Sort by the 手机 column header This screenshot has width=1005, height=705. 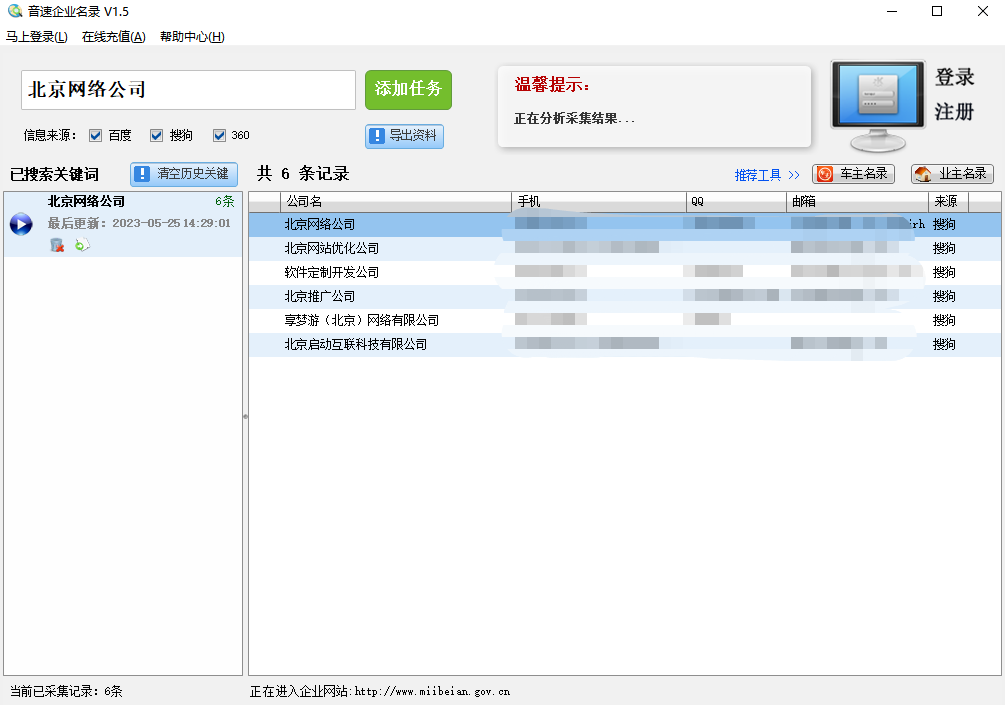(599, 201)
